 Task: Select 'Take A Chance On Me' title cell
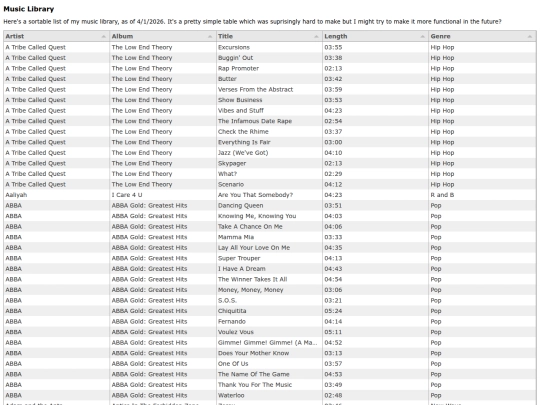(269, 227)
